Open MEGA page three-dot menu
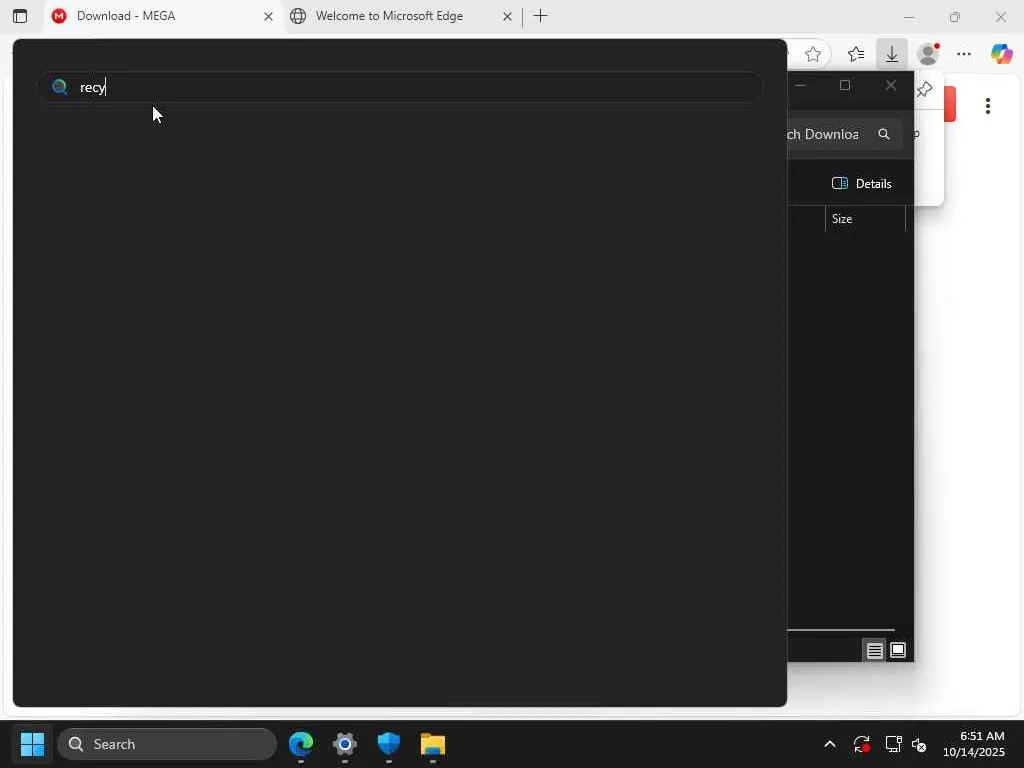 987,106
